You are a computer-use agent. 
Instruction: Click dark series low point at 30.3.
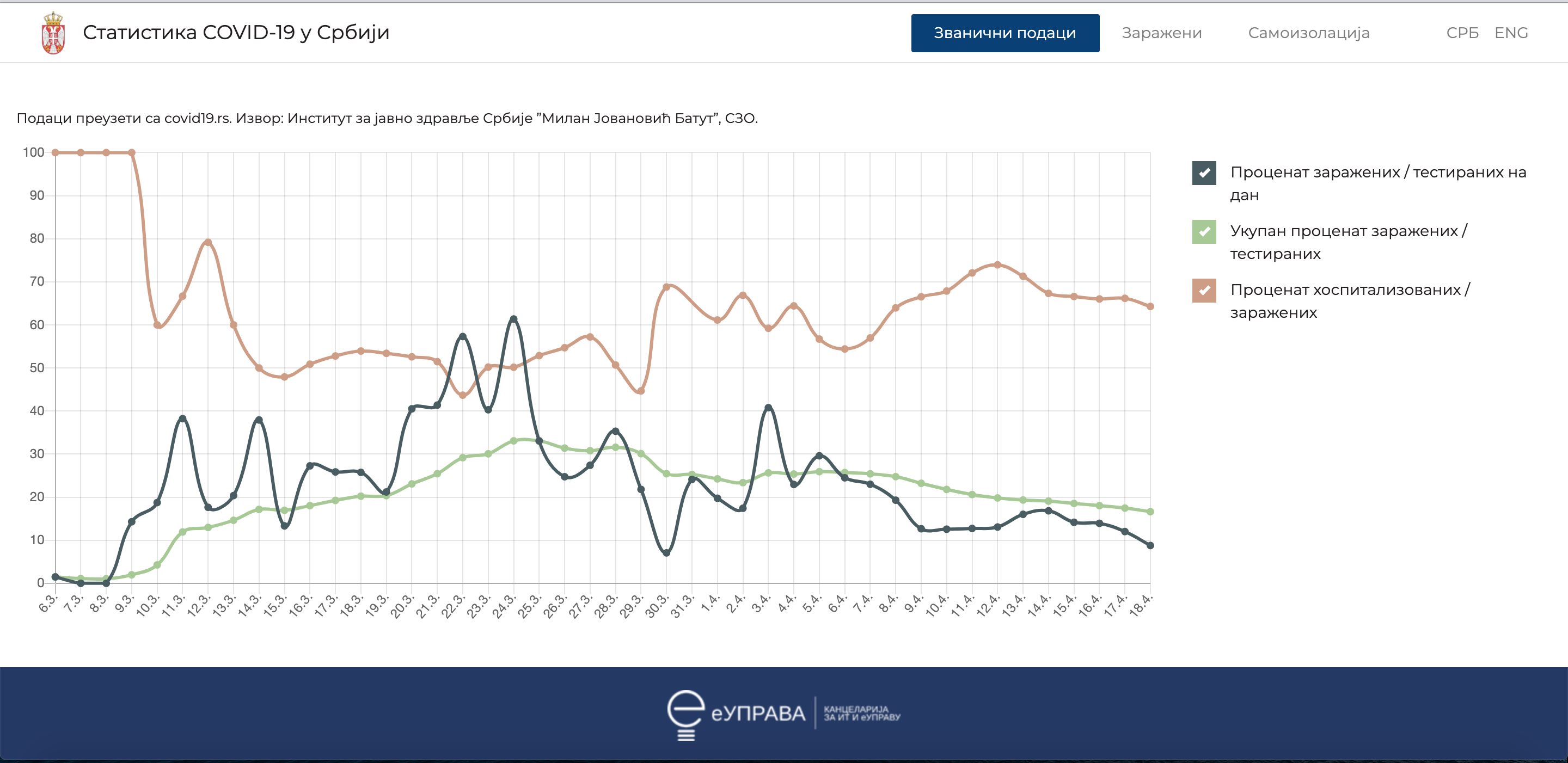tap(666, 552)
